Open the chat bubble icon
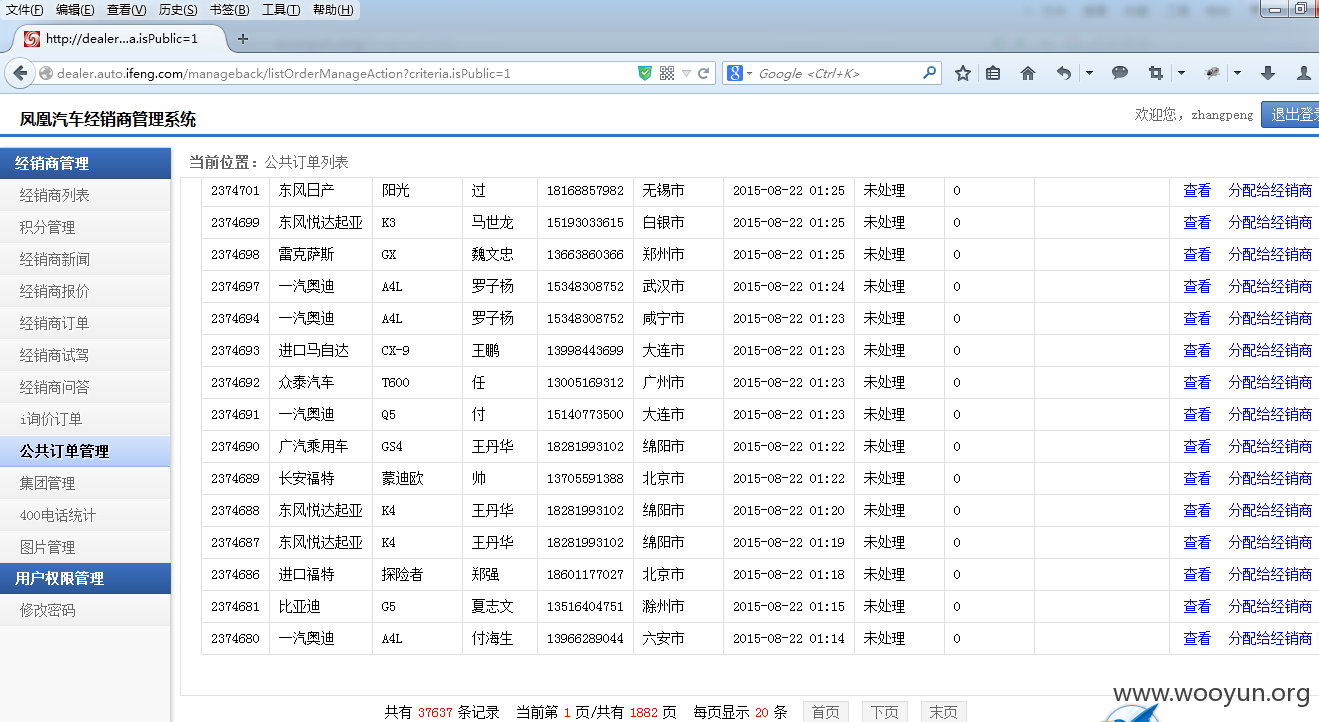The image size is (1319, 722). click(1120, 73)
